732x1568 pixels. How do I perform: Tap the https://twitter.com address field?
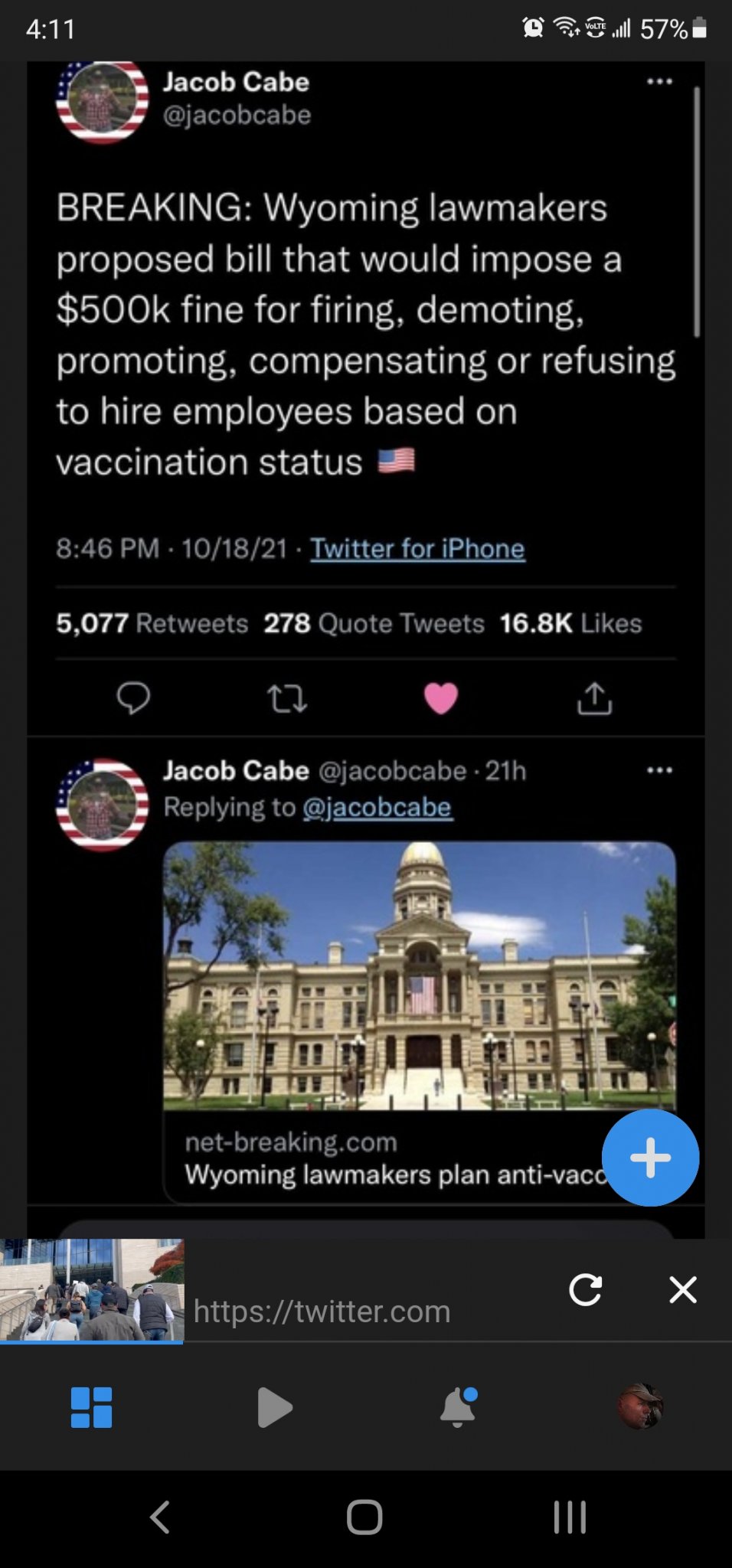(x=322, y=1312)
